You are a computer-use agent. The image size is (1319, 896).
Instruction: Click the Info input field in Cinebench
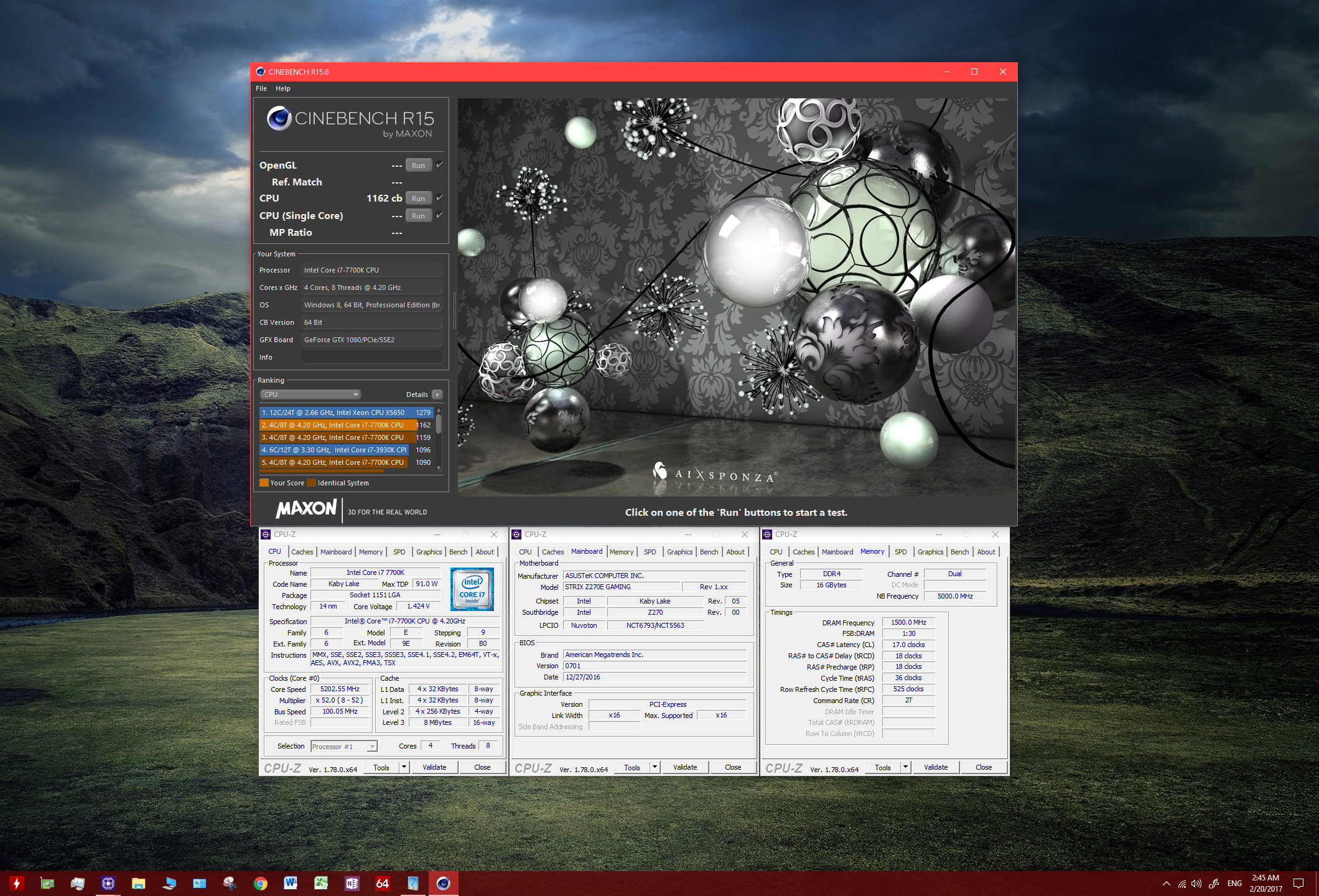click(x=371, y=357)
